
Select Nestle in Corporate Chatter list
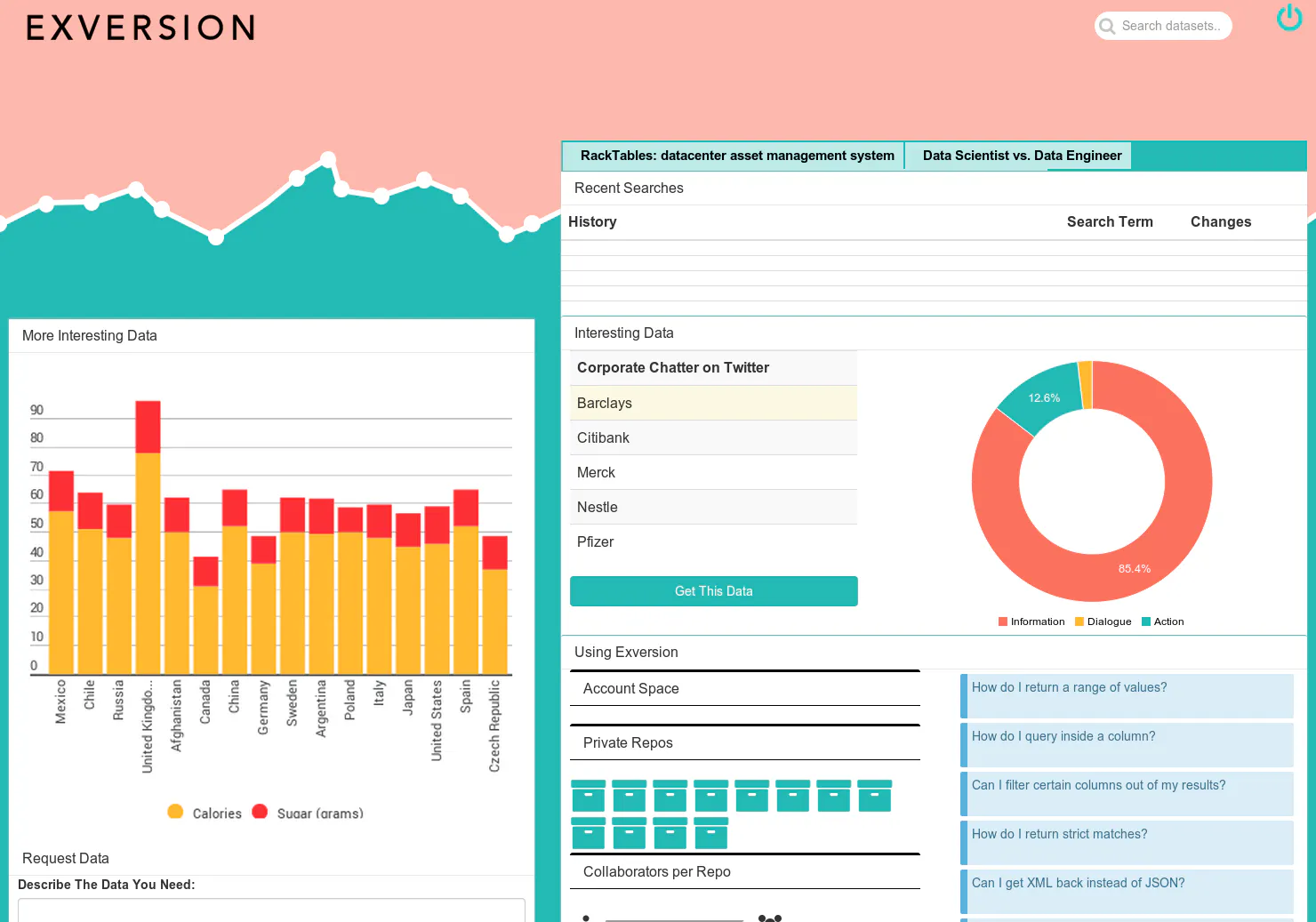click(x=713, y=507)
